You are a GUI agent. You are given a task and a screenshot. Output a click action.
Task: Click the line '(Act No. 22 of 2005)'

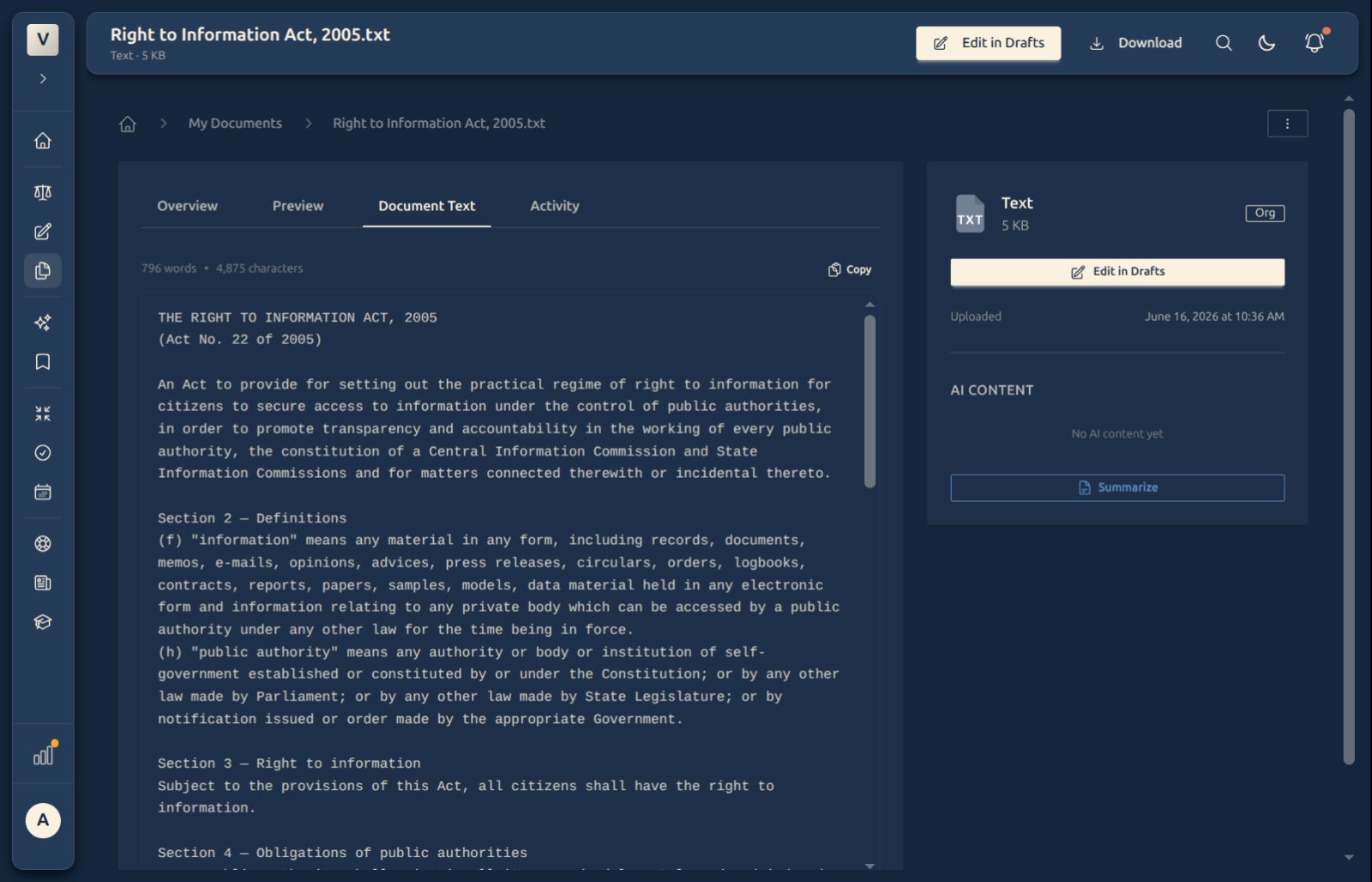240,340
